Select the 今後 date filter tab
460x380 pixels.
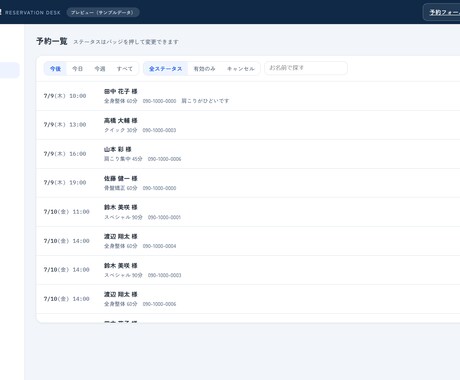[x=55, y=69]
